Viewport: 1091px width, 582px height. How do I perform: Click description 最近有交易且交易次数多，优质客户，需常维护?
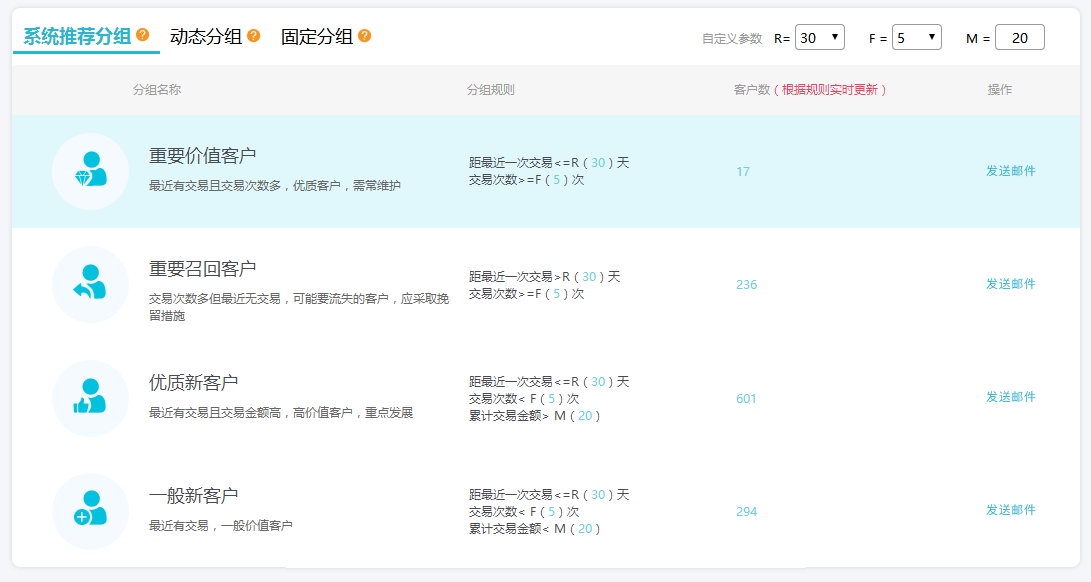pyautogui.click(x=275, y=186)
